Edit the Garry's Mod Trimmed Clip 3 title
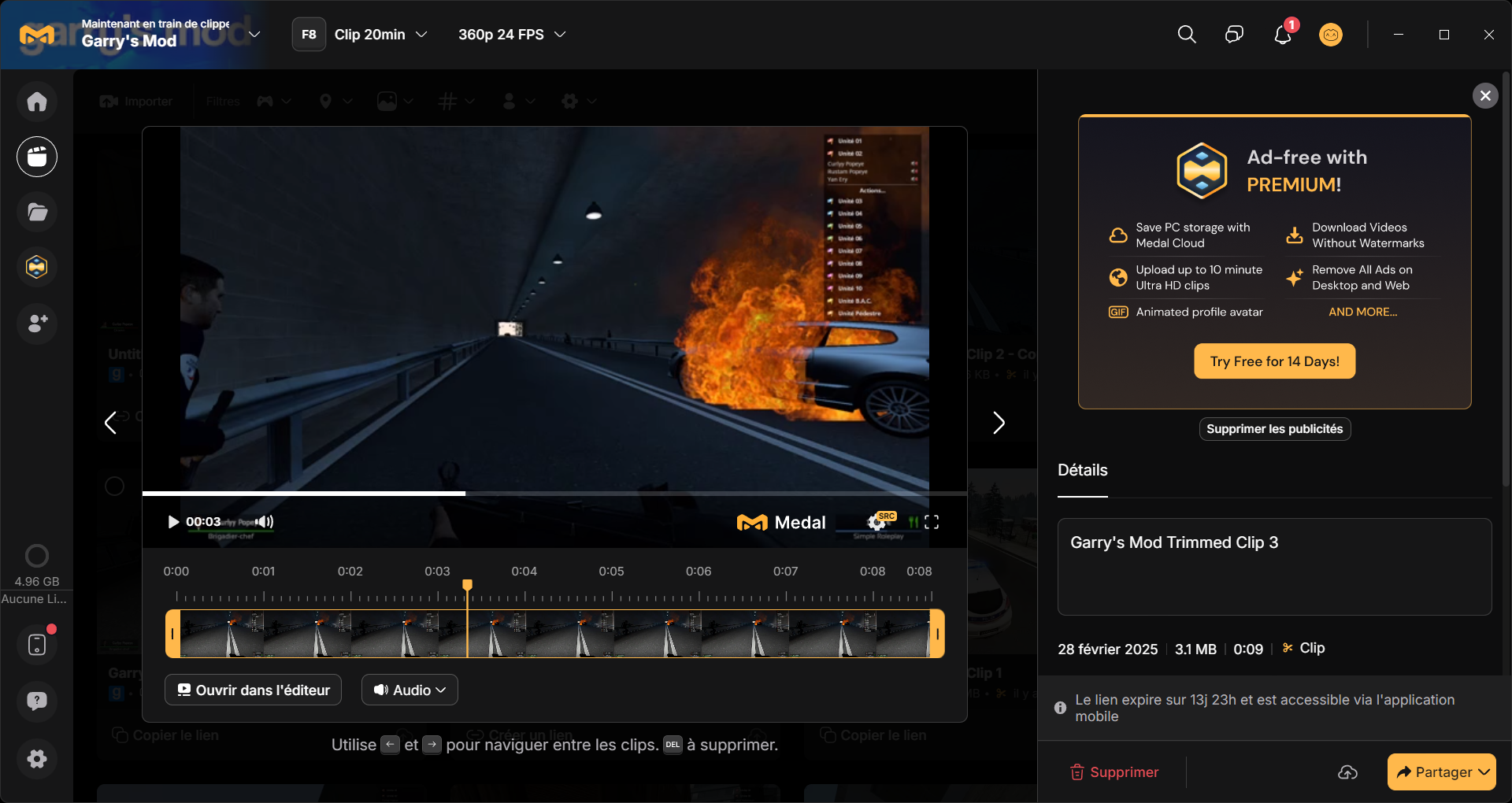 1274,566
